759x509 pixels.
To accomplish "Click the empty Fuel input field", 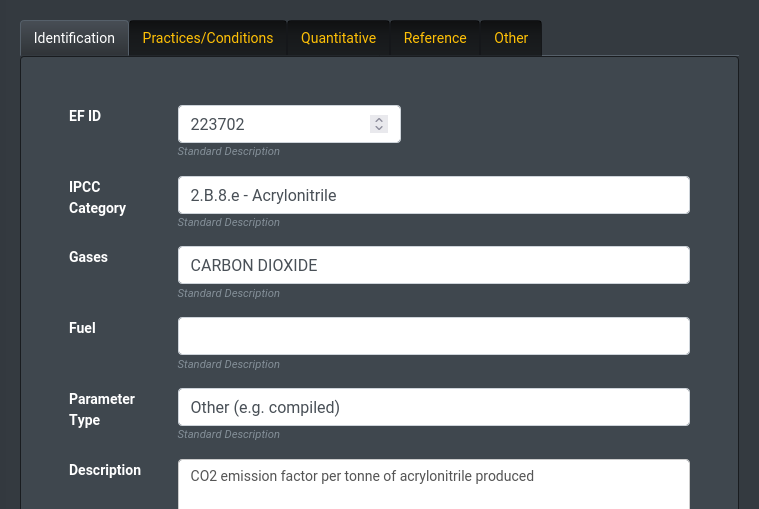I will (433, 336).
